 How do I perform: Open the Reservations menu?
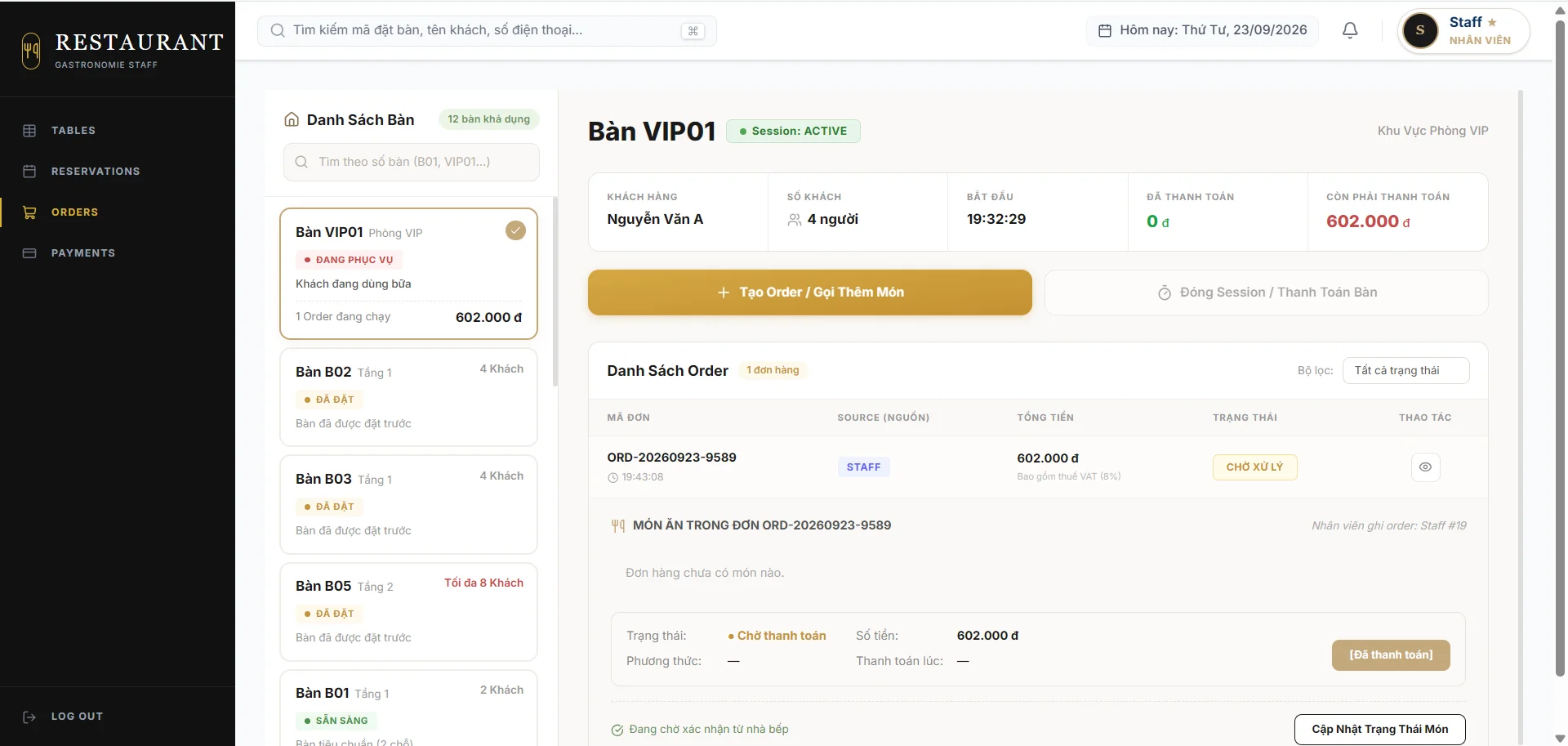pos(96,172)
